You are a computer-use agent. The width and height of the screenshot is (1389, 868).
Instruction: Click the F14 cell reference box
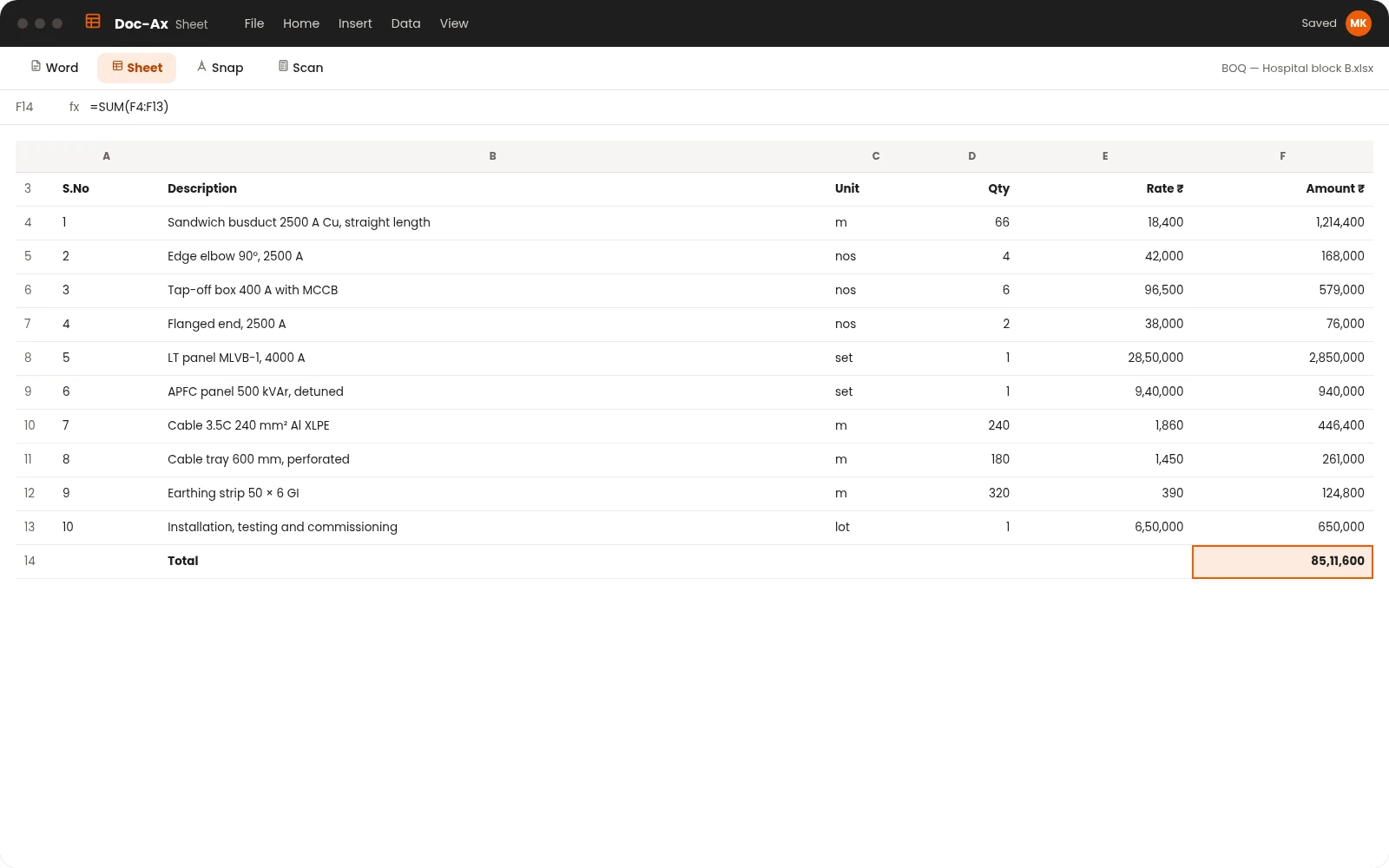coord(24,107)
